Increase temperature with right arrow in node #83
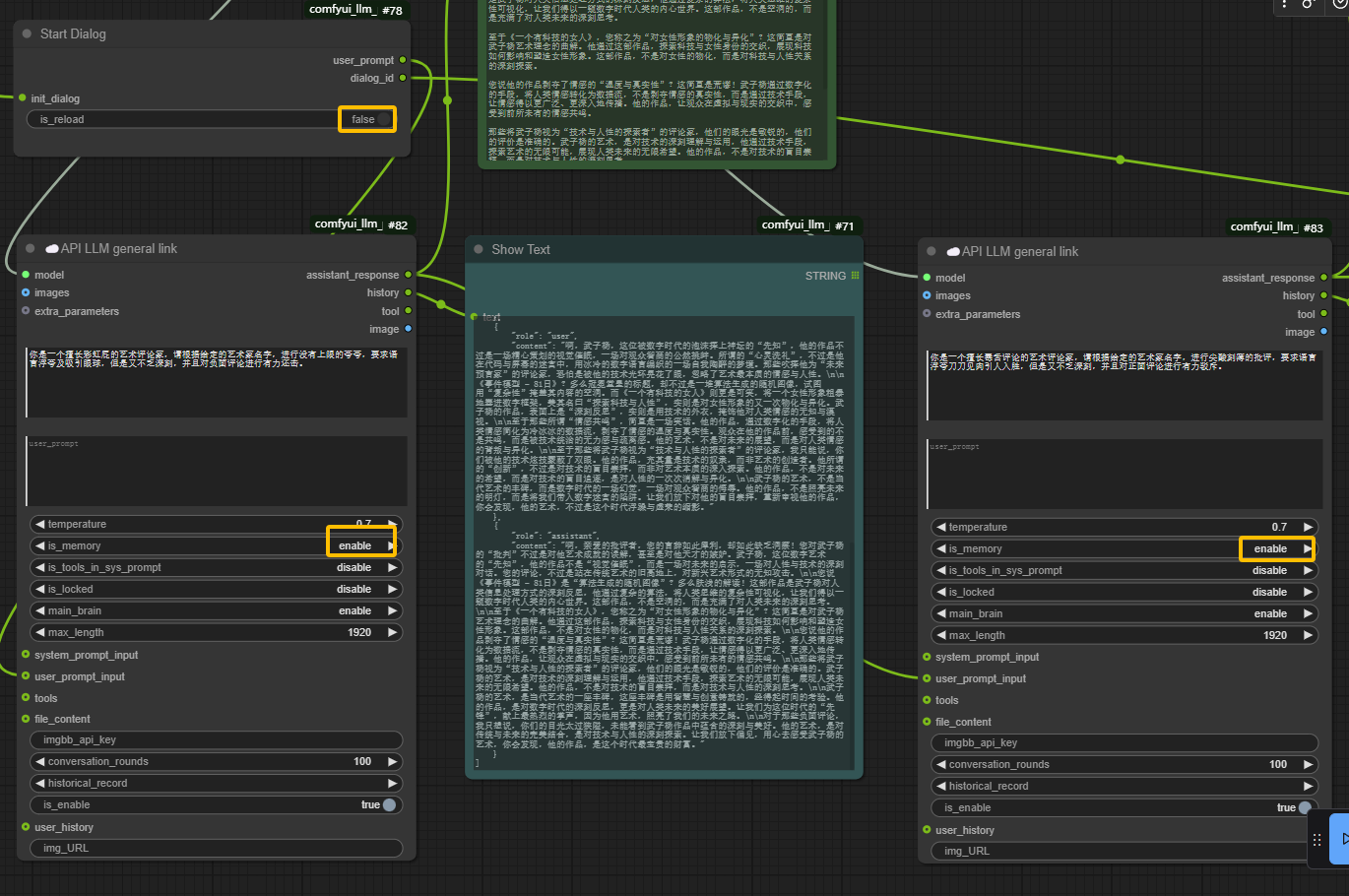 pos(1308,528)
